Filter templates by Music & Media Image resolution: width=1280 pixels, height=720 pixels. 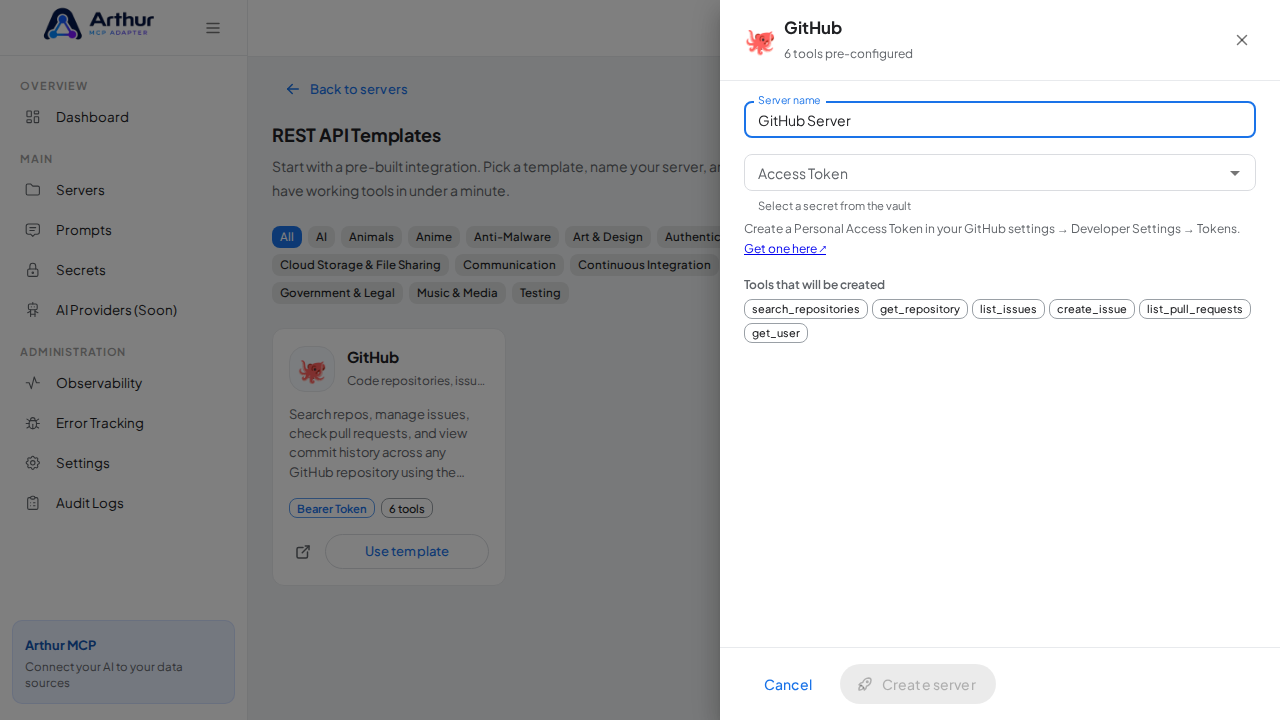457,293
